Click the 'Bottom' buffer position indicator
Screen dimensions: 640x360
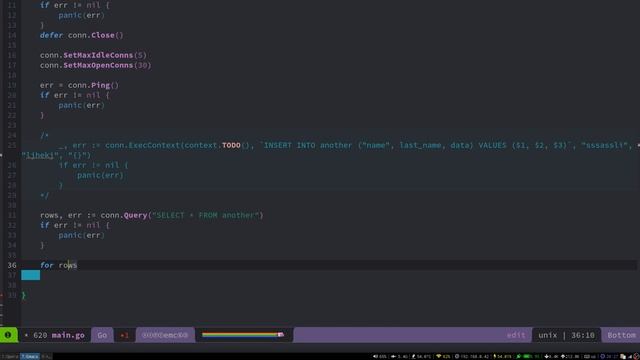pyautogui.click(x=621, y=335)
